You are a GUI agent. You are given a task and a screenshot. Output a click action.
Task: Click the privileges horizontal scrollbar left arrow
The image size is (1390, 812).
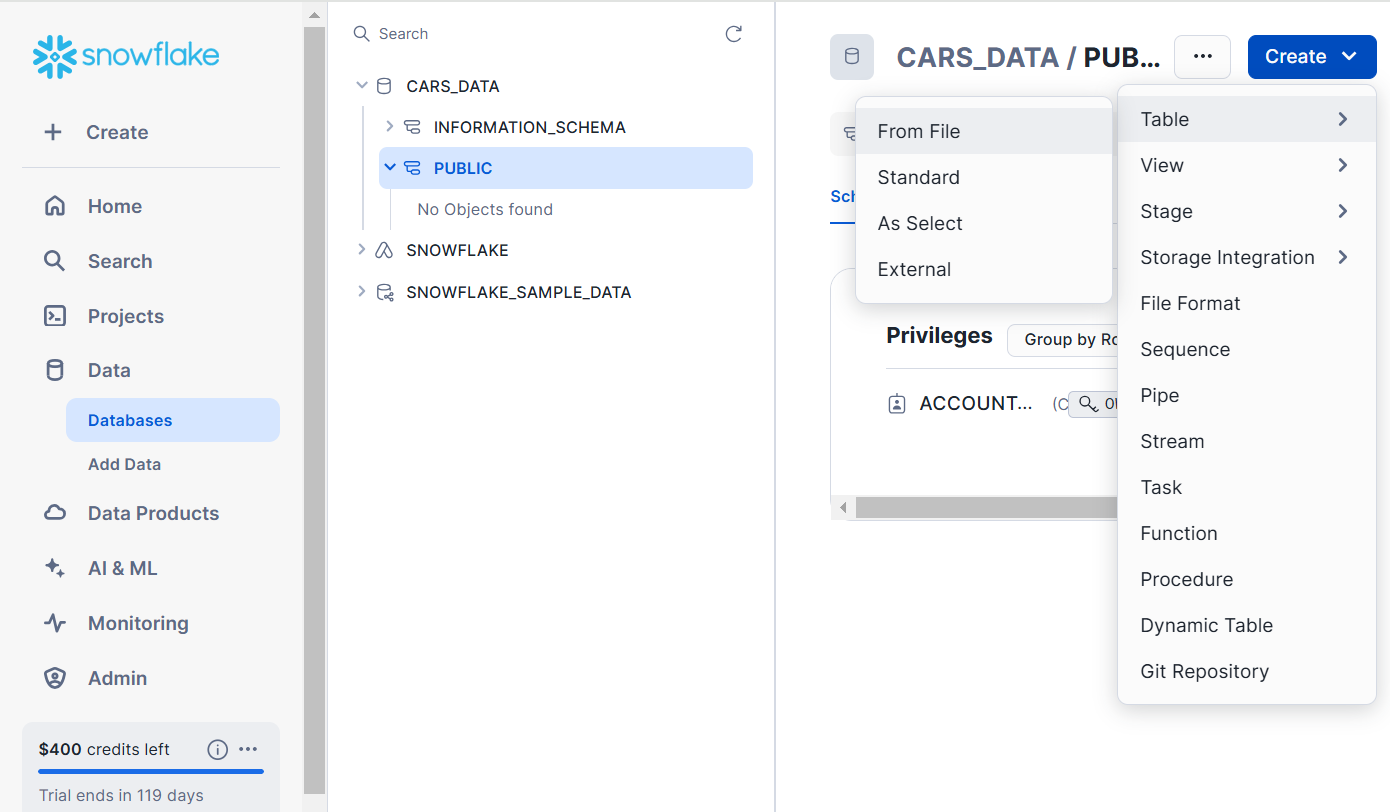(x=843, y=508)
